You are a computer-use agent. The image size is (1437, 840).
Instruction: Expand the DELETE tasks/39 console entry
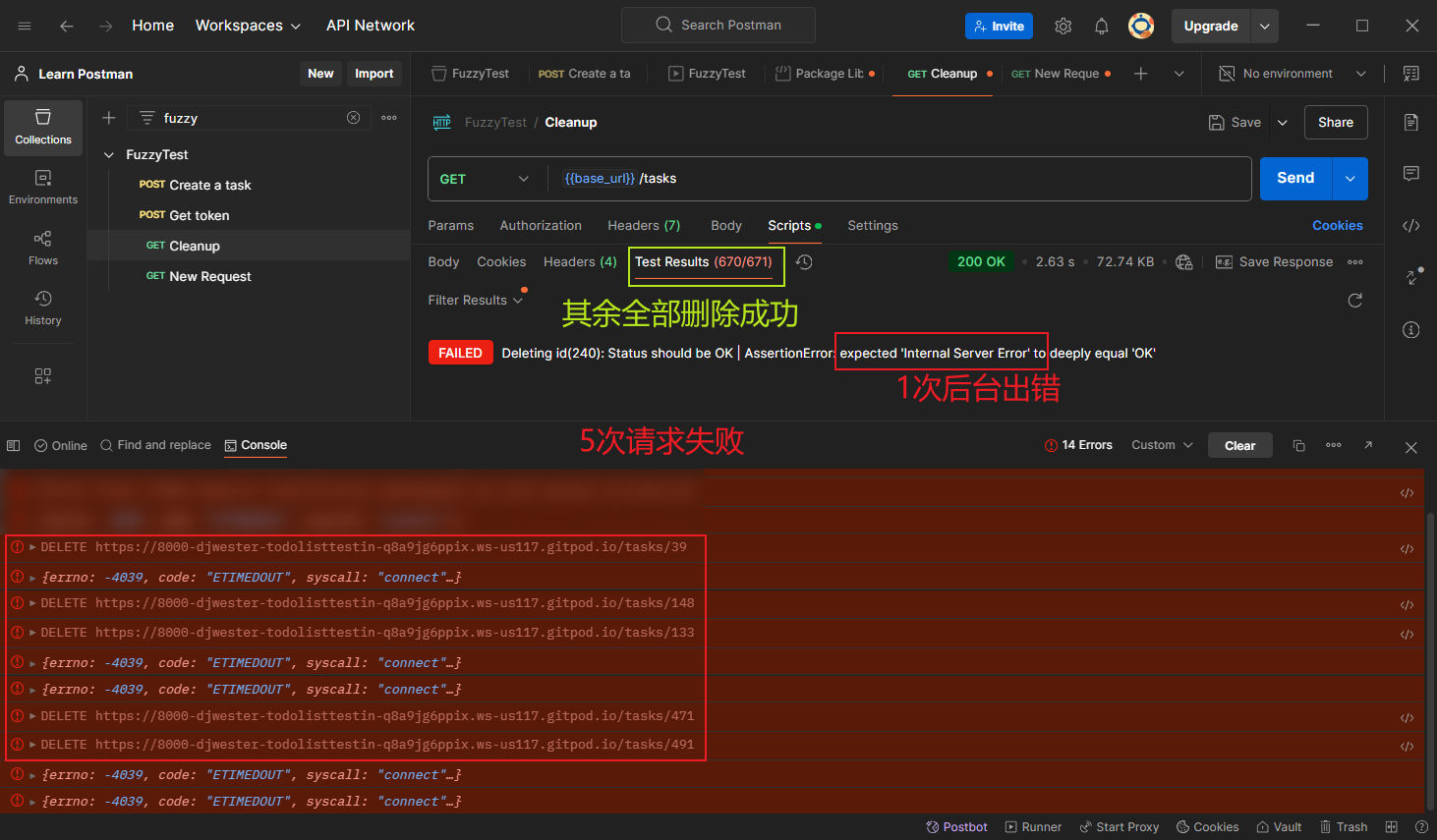coord(32,547)
